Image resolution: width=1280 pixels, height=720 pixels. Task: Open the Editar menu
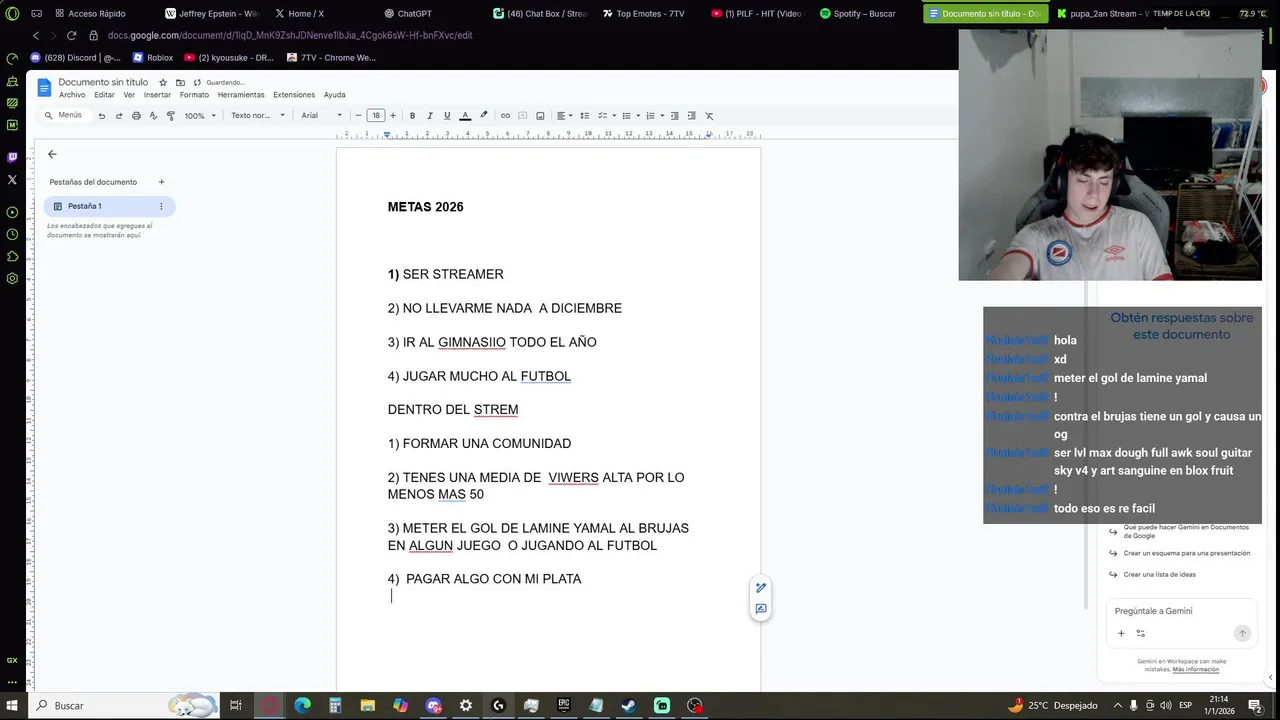pos(104,95)
